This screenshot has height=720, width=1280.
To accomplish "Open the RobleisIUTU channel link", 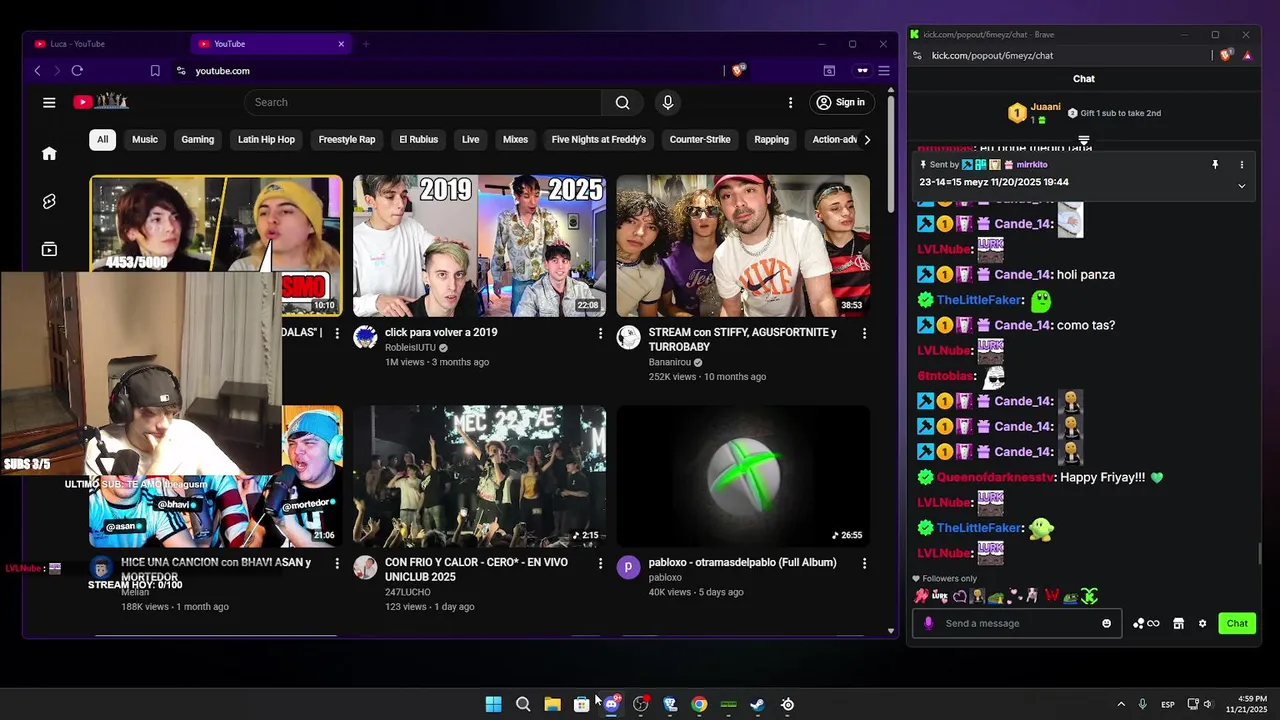I will (x=410, y=348).
